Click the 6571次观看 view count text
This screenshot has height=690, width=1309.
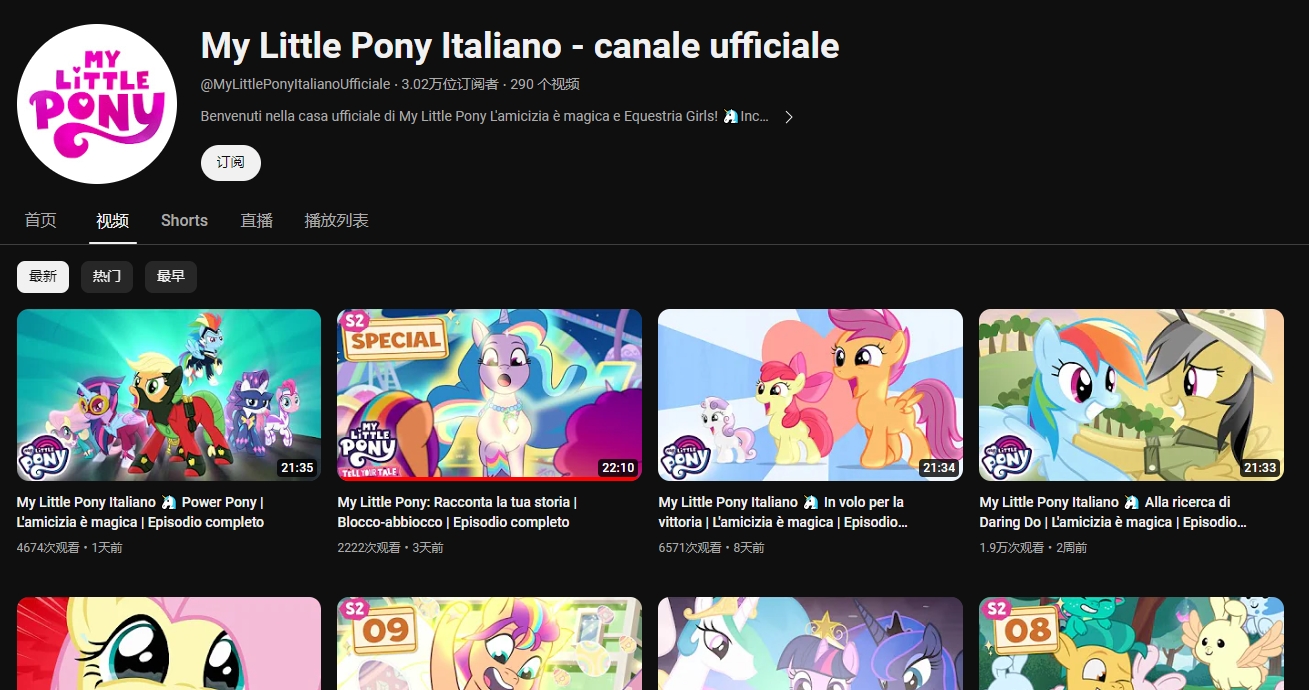[692, 548]
